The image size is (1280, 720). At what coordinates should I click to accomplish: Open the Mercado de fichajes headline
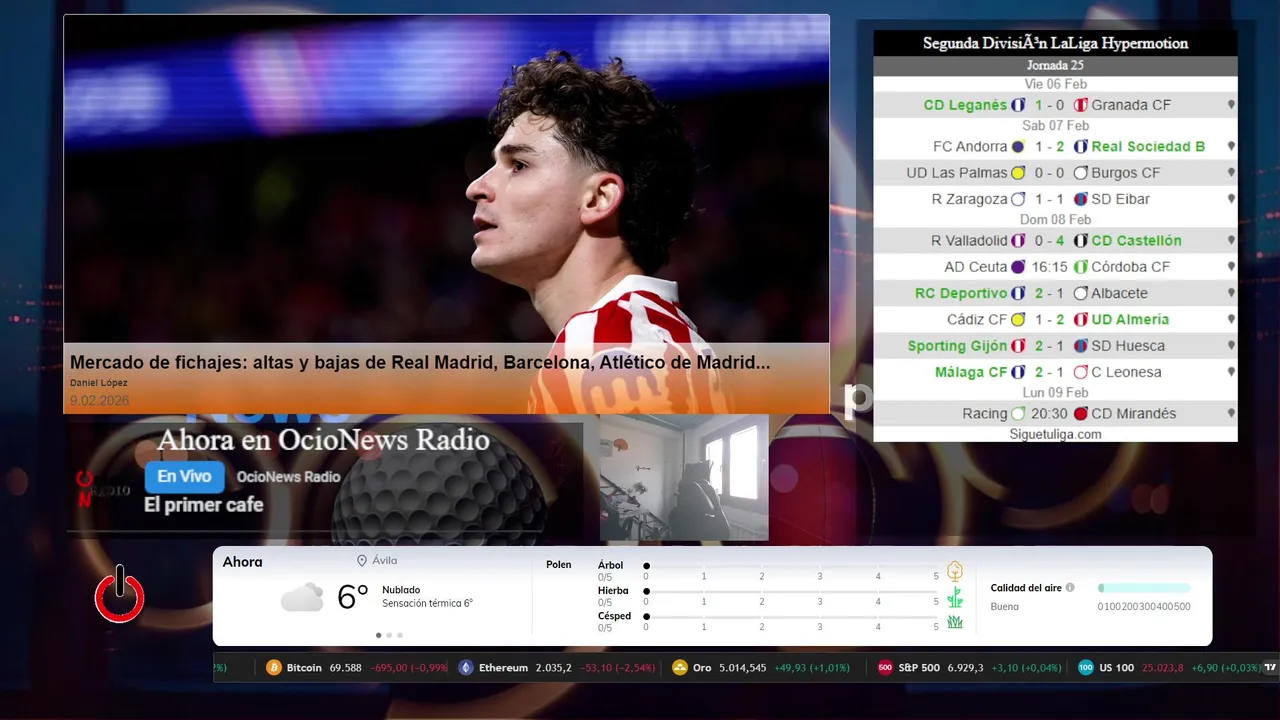tap(420, 363)
